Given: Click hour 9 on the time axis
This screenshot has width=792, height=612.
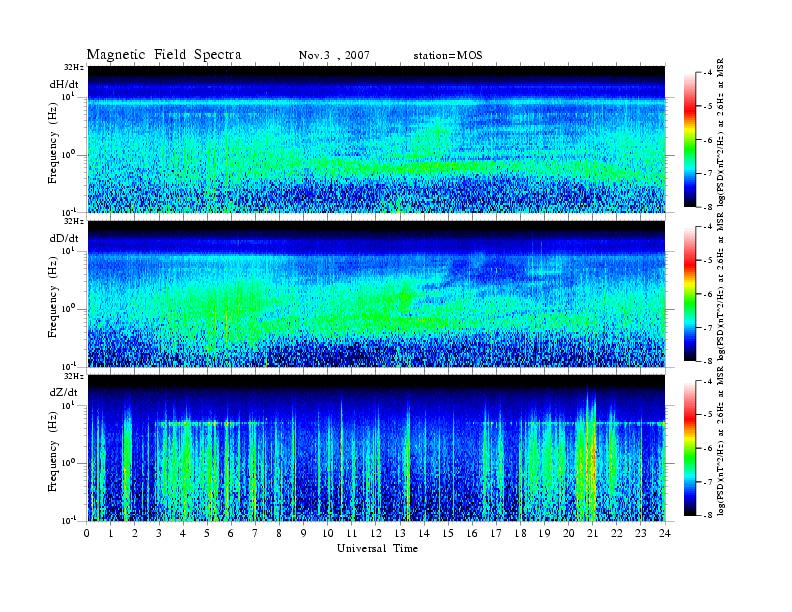Looking at the screenshot, I should [x=303, y=533].
